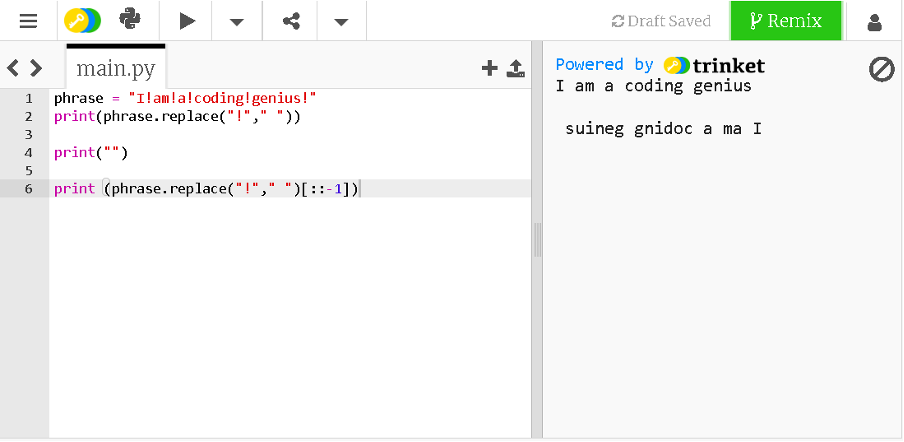Add a new file with plus icon

point(489,68)
